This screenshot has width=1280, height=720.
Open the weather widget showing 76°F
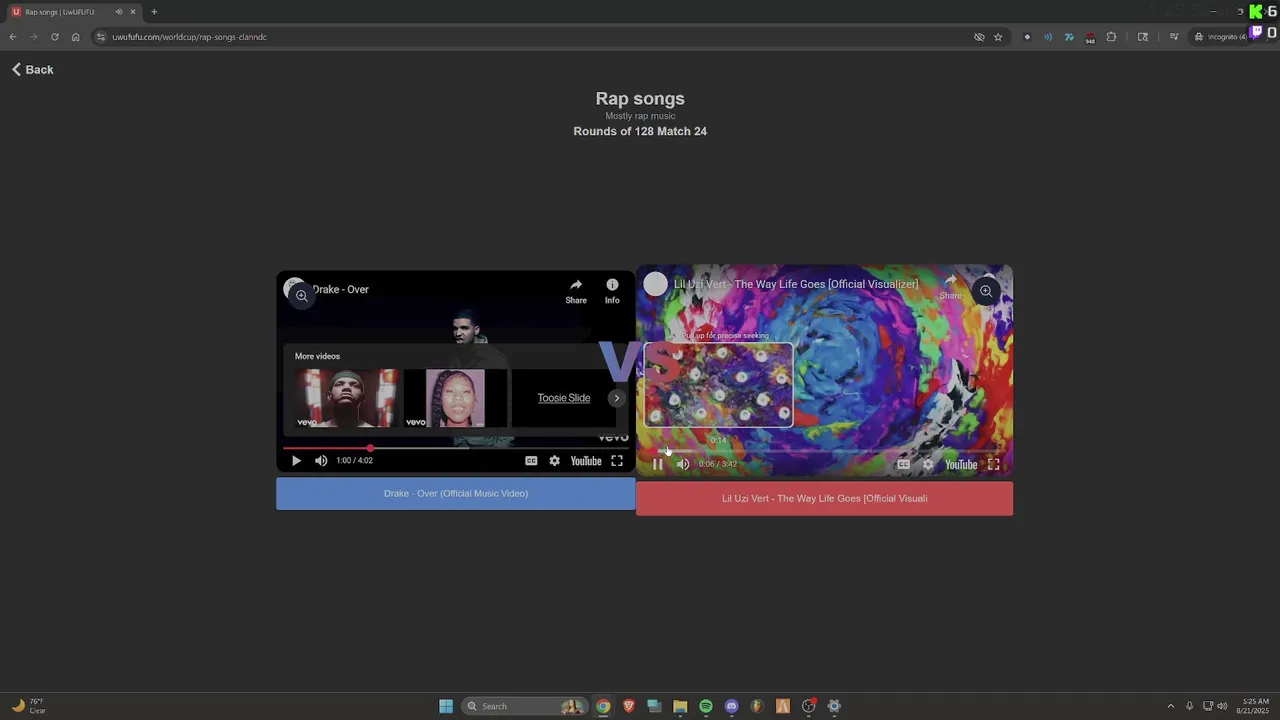point(28,706)
